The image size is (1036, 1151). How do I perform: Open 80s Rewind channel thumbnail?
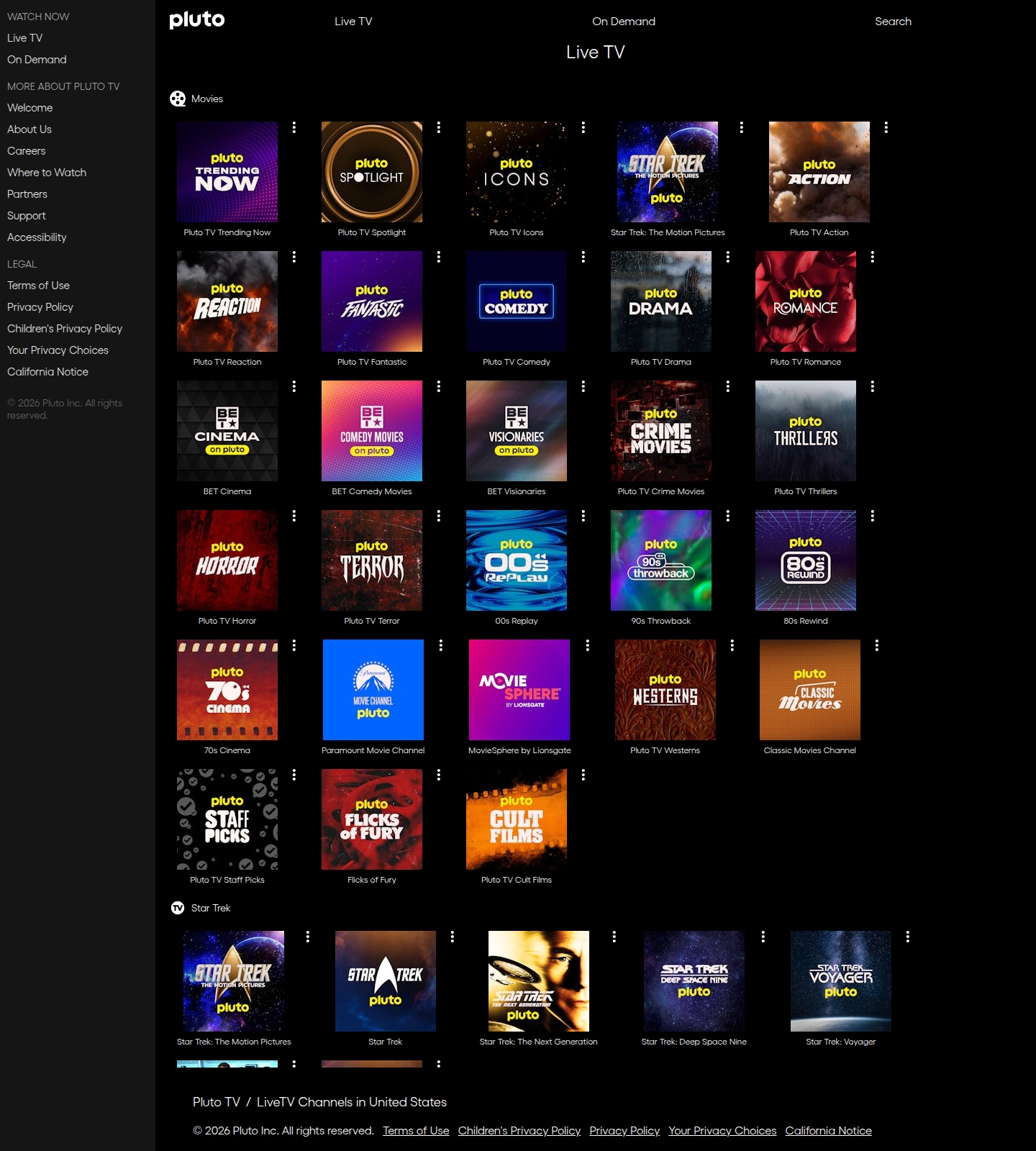point(806,560)
